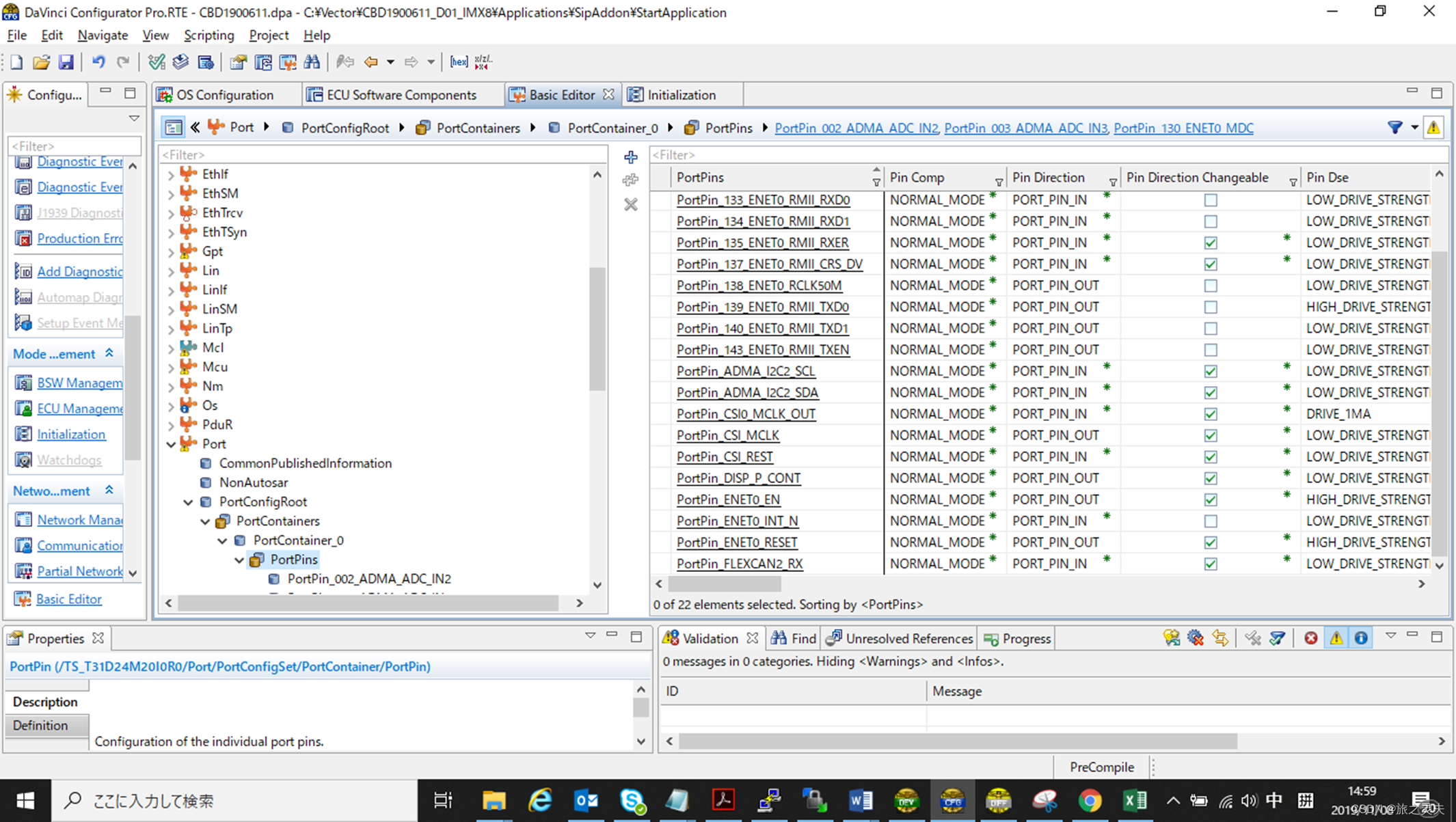Check Pin Direction Changeable for PortPin_138_ENET0_RCLK50M
This screenshot has width=1456, height=822.
pos(1211,286)
